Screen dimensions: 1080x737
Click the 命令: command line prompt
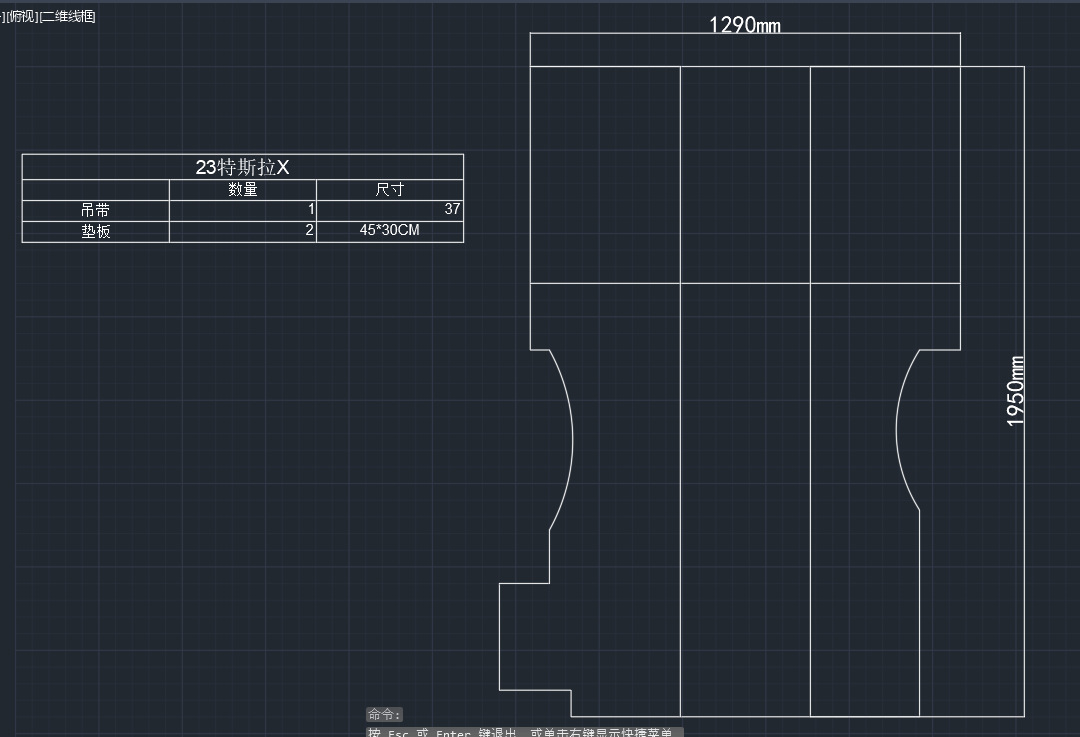pyautogui.click(x=384, y=714)
